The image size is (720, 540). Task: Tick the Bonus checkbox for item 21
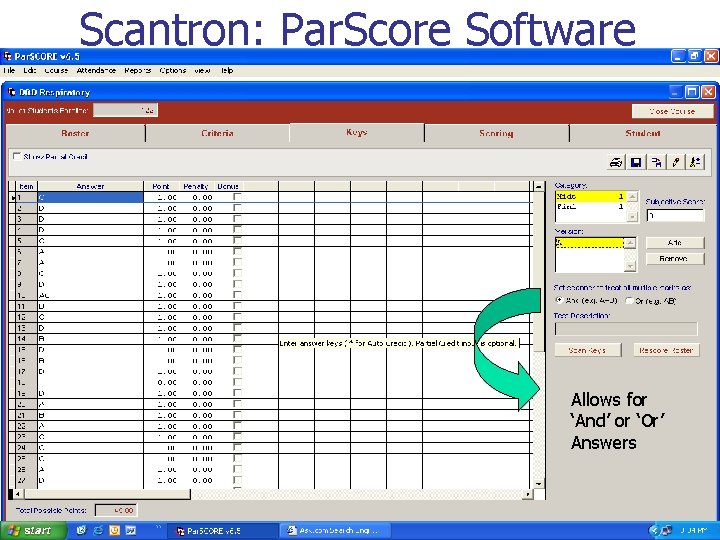click(237, 415)
